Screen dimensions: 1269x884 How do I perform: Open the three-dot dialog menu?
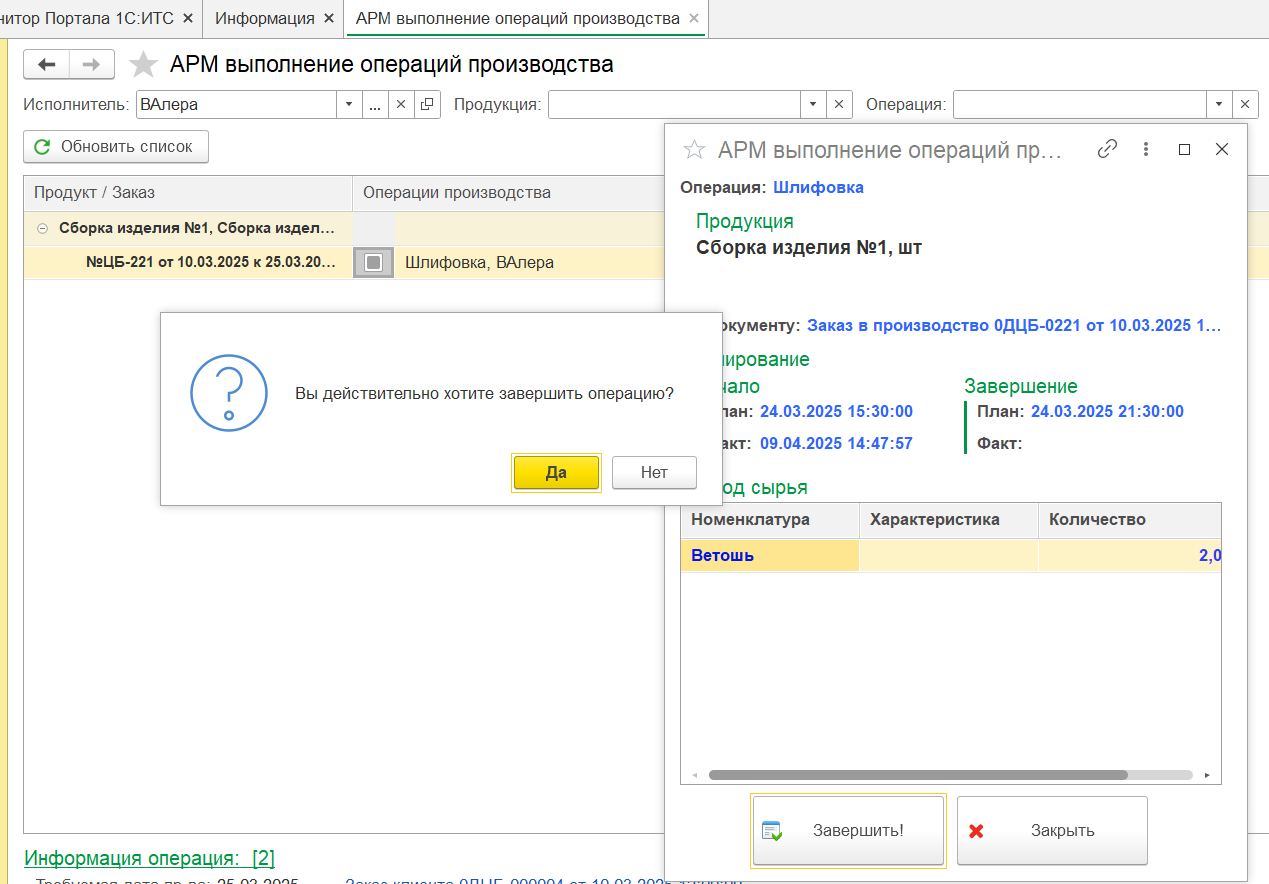pos(1146,149)
